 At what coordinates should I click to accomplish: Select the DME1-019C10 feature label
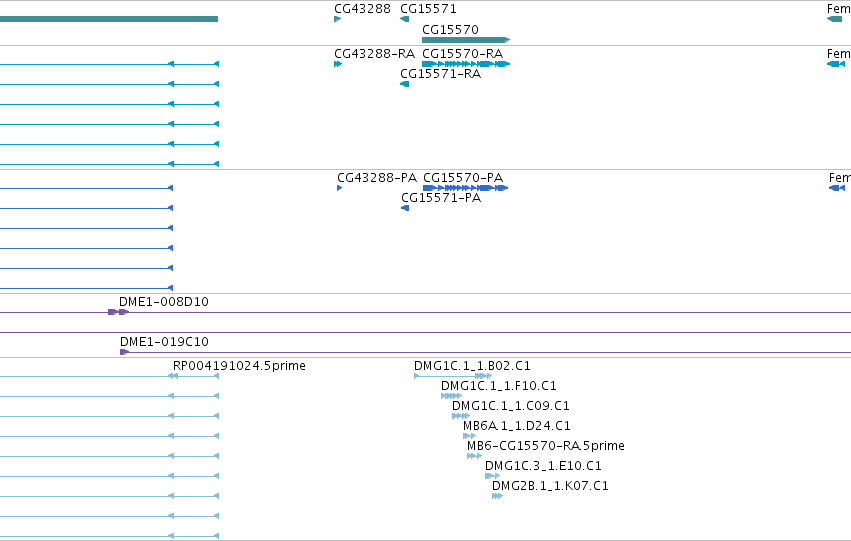pyautogui.click(x=164, y=342)
